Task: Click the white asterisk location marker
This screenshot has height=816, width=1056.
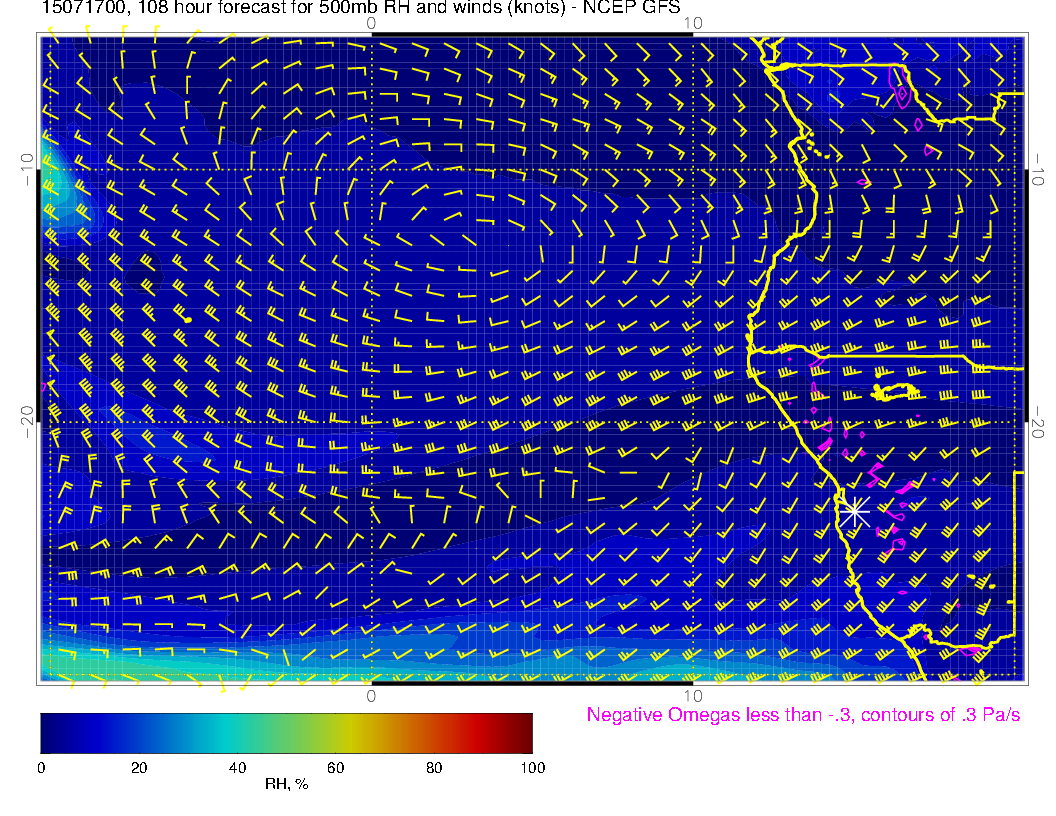Action: 854,511
